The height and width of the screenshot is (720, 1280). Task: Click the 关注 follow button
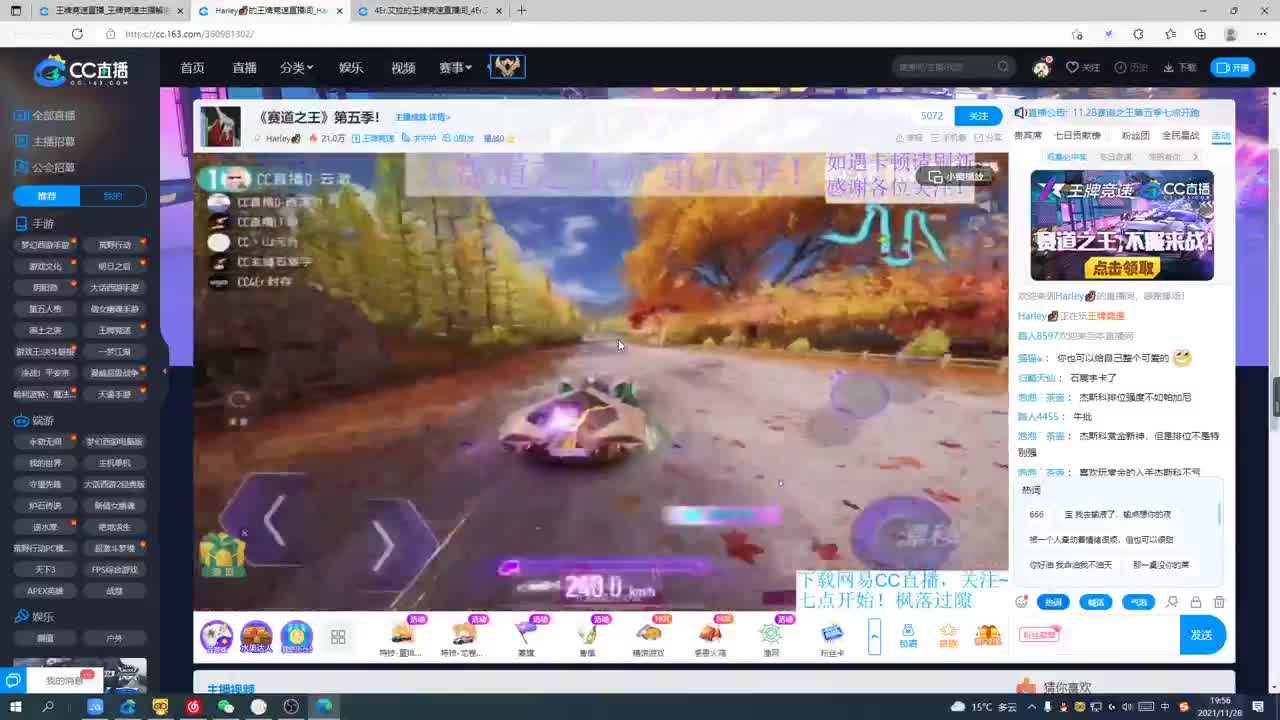click(978, 116)
